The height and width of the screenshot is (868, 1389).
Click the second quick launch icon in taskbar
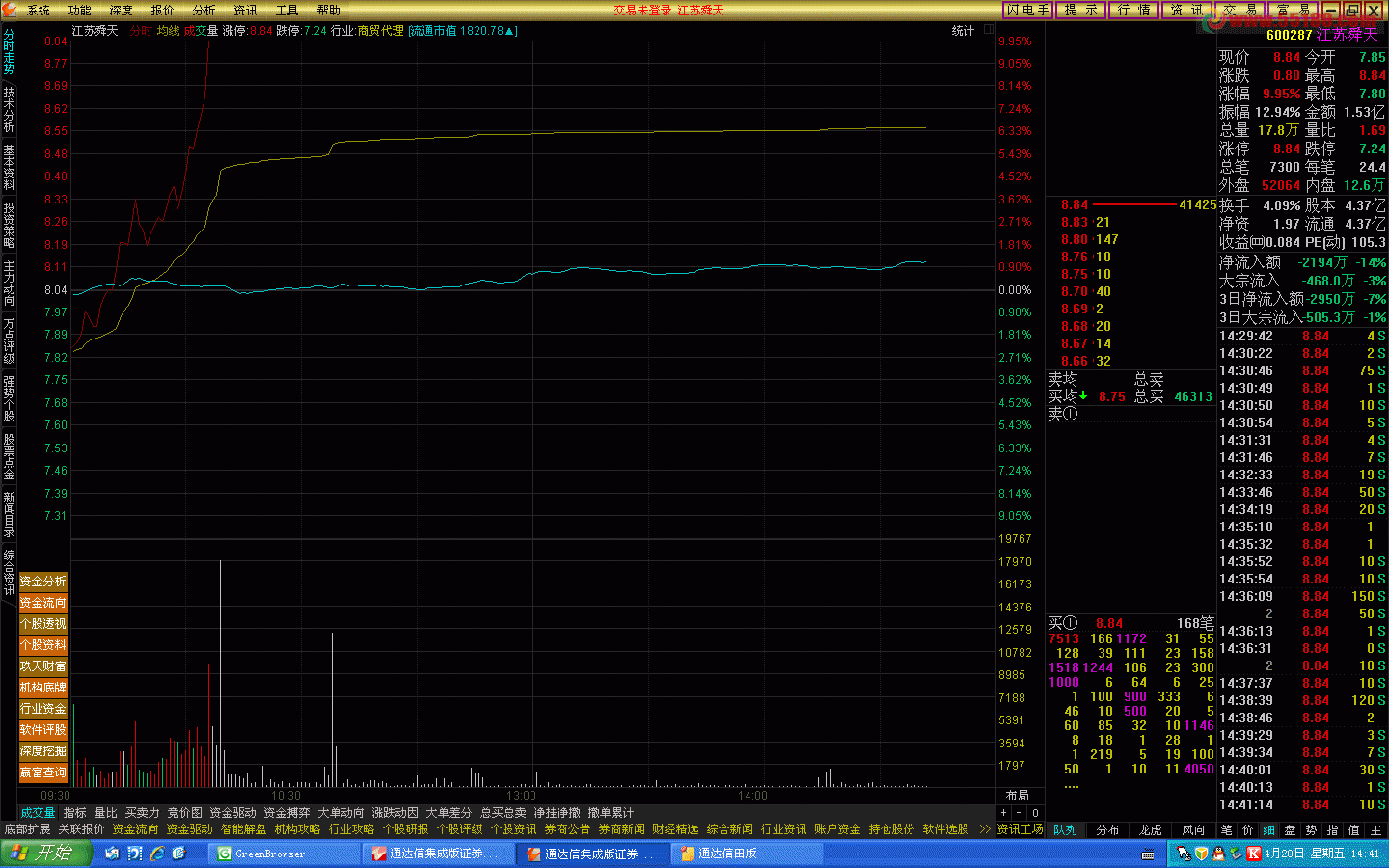pos(135,854)
